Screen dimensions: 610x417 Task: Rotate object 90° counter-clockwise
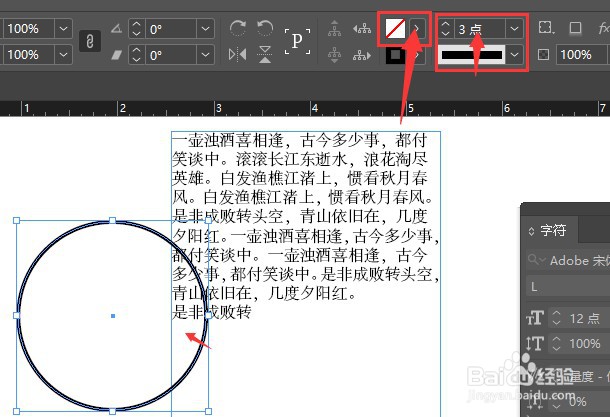pos(265,28)
